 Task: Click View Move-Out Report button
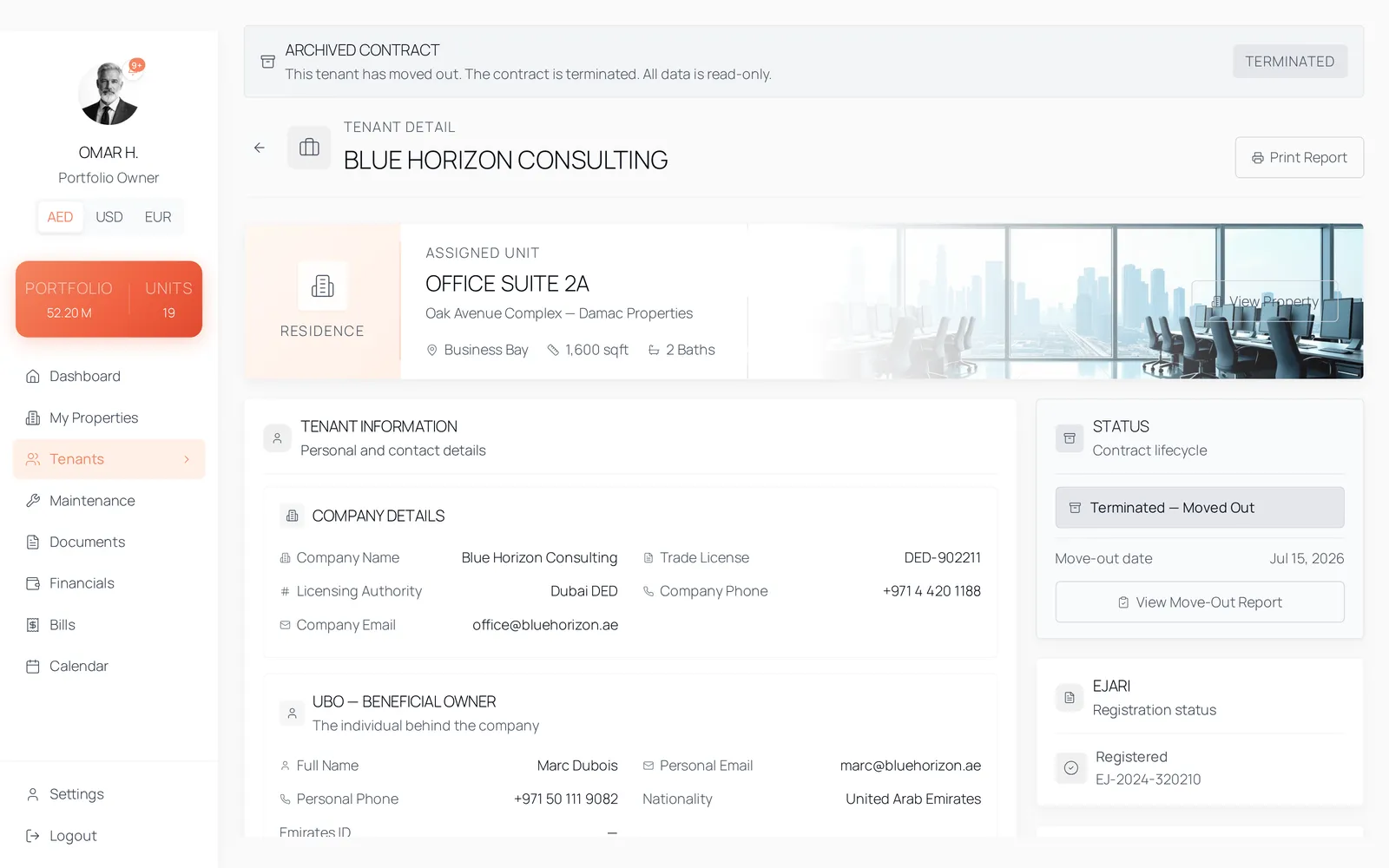pyautogui.click(x=1200, y=602)
